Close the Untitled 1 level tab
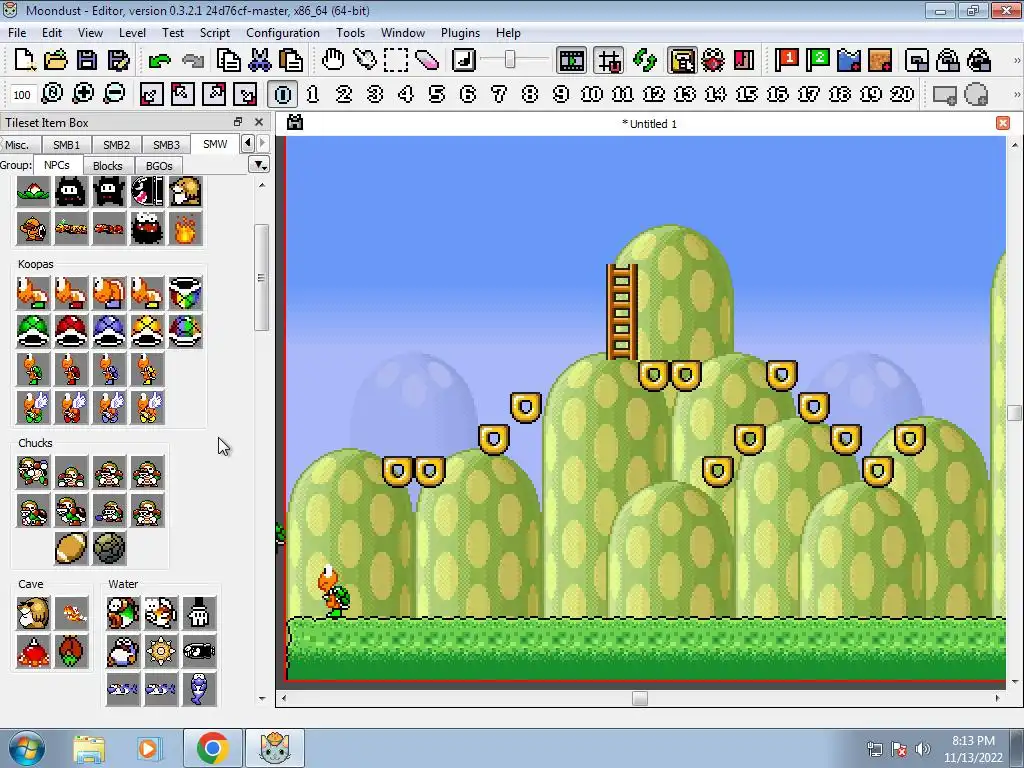 (1002, 123)
